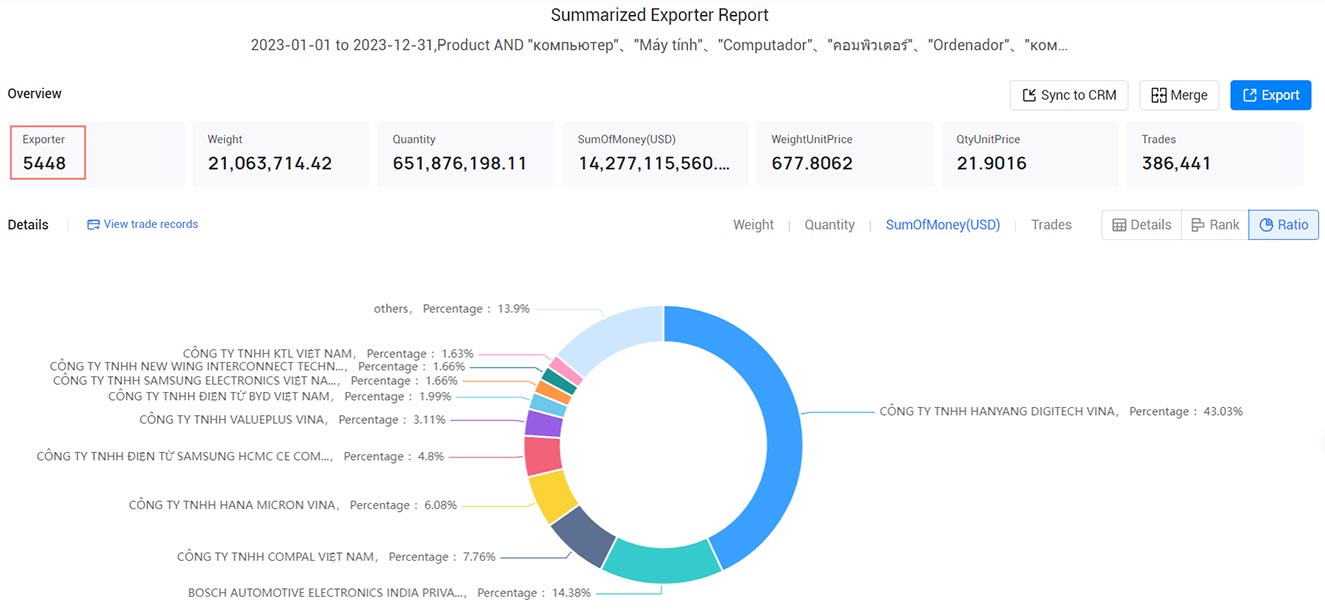Screen dimensions: 1325x614
Task: Select the SumOfMoney(USD) metric
Action: tap(943, 225)
